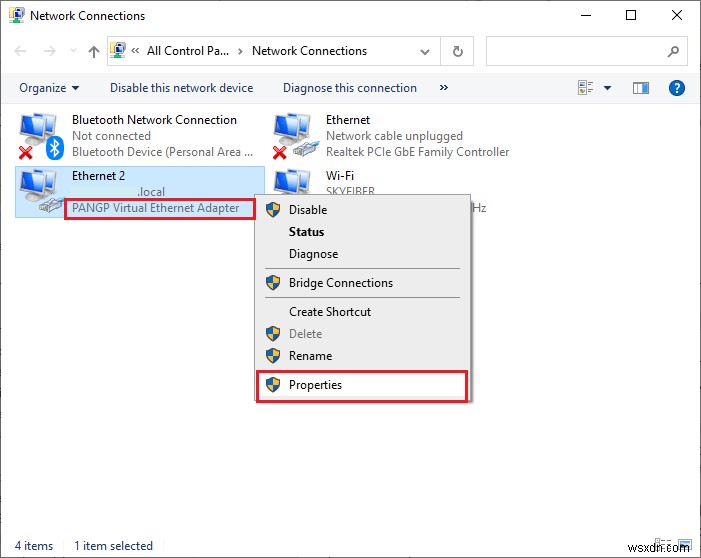
Task: Choose Status in the context menu
Action: pyautogui.click(x=362, y=232)
